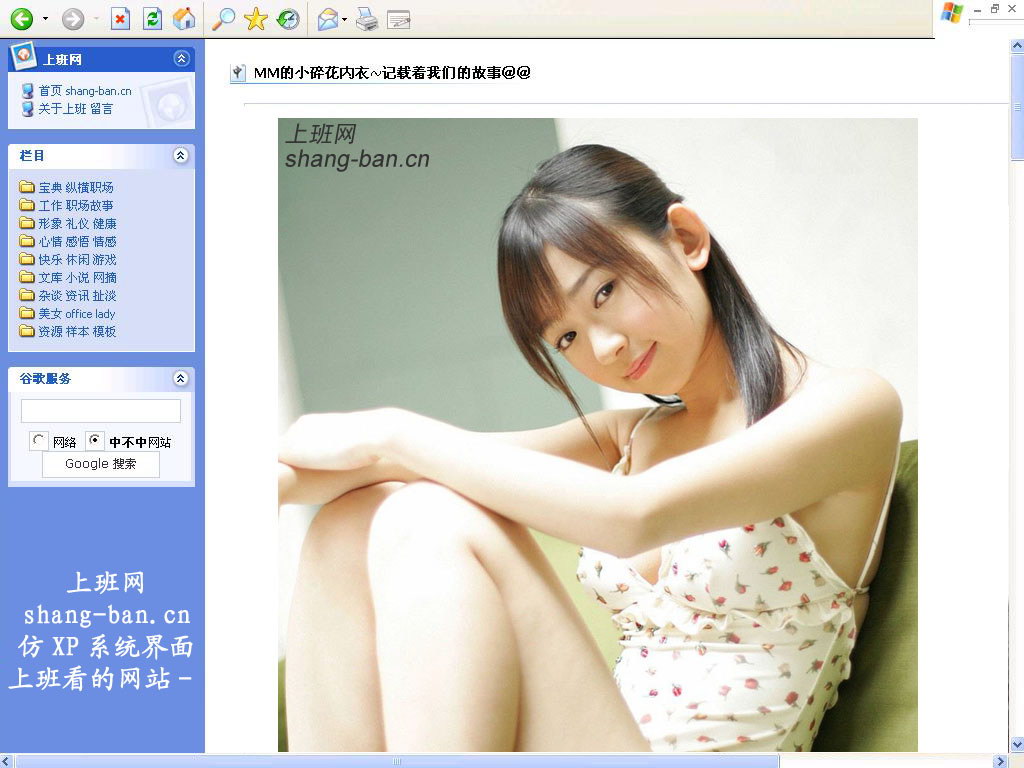Click computer icon beside 关于上班 留言
Viewport: 1024px width, 768px height.
tap(27, 108)
